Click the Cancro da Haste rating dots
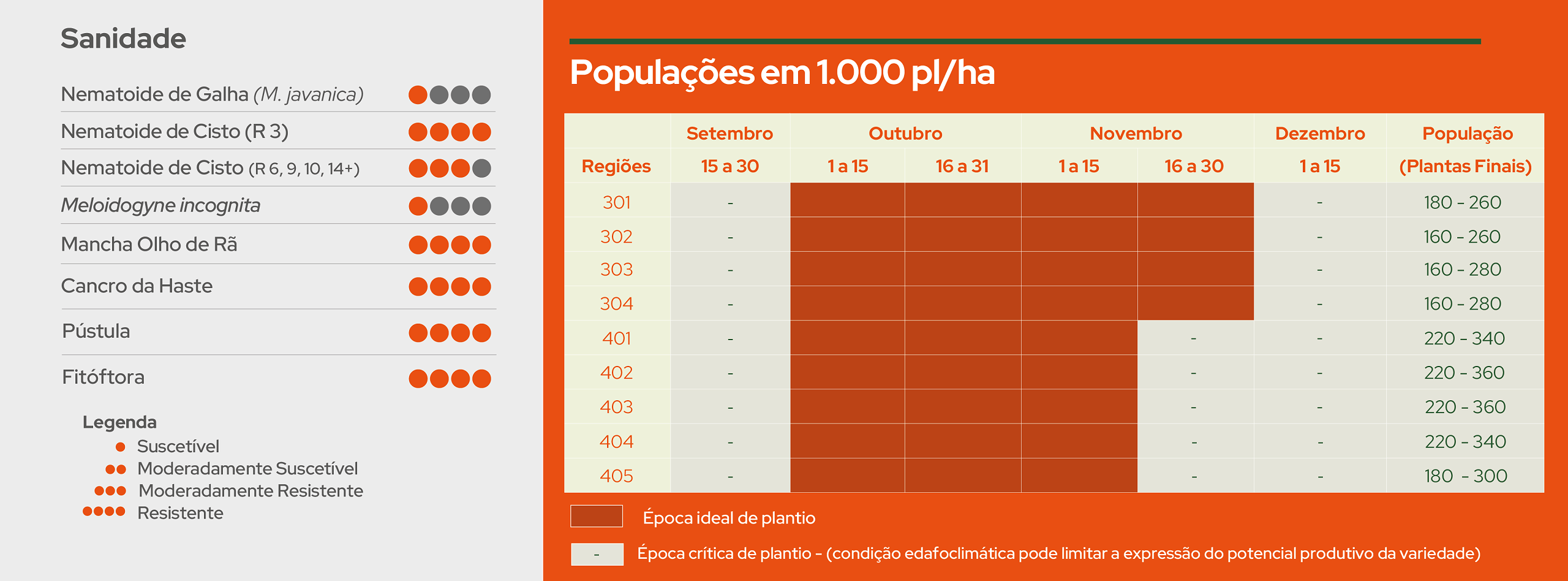 pyautogui.click(x=450, y=286)
